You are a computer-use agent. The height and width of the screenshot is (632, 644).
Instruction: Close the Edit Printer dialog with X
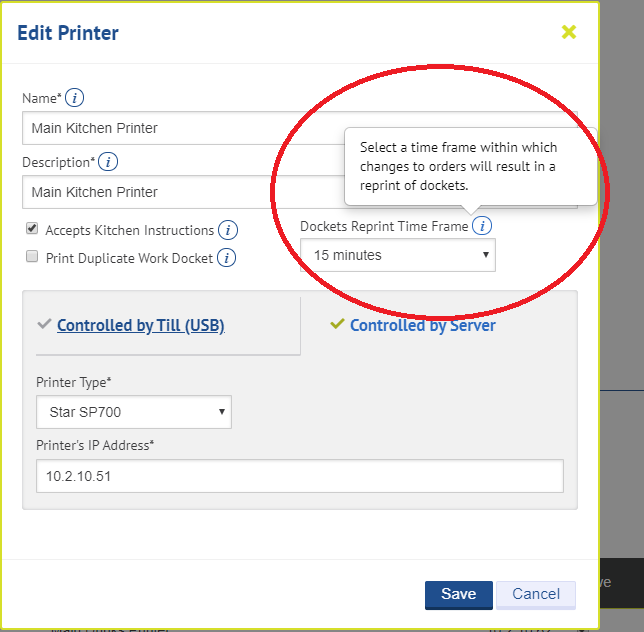569,32
